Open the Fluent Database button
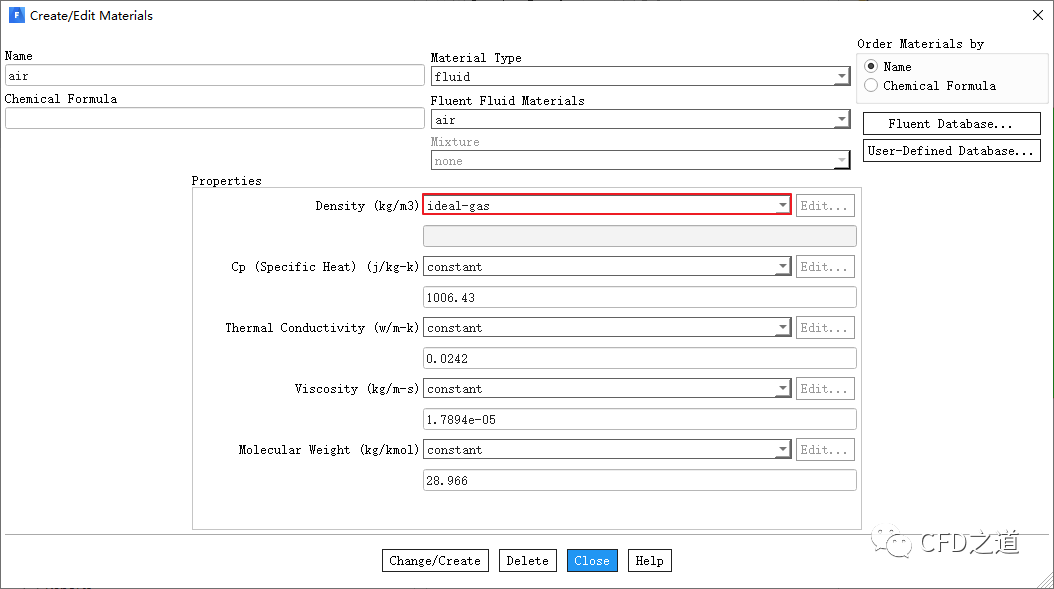Image resolution: width=1054 pixels, height=589 pixels. [951, 124]
